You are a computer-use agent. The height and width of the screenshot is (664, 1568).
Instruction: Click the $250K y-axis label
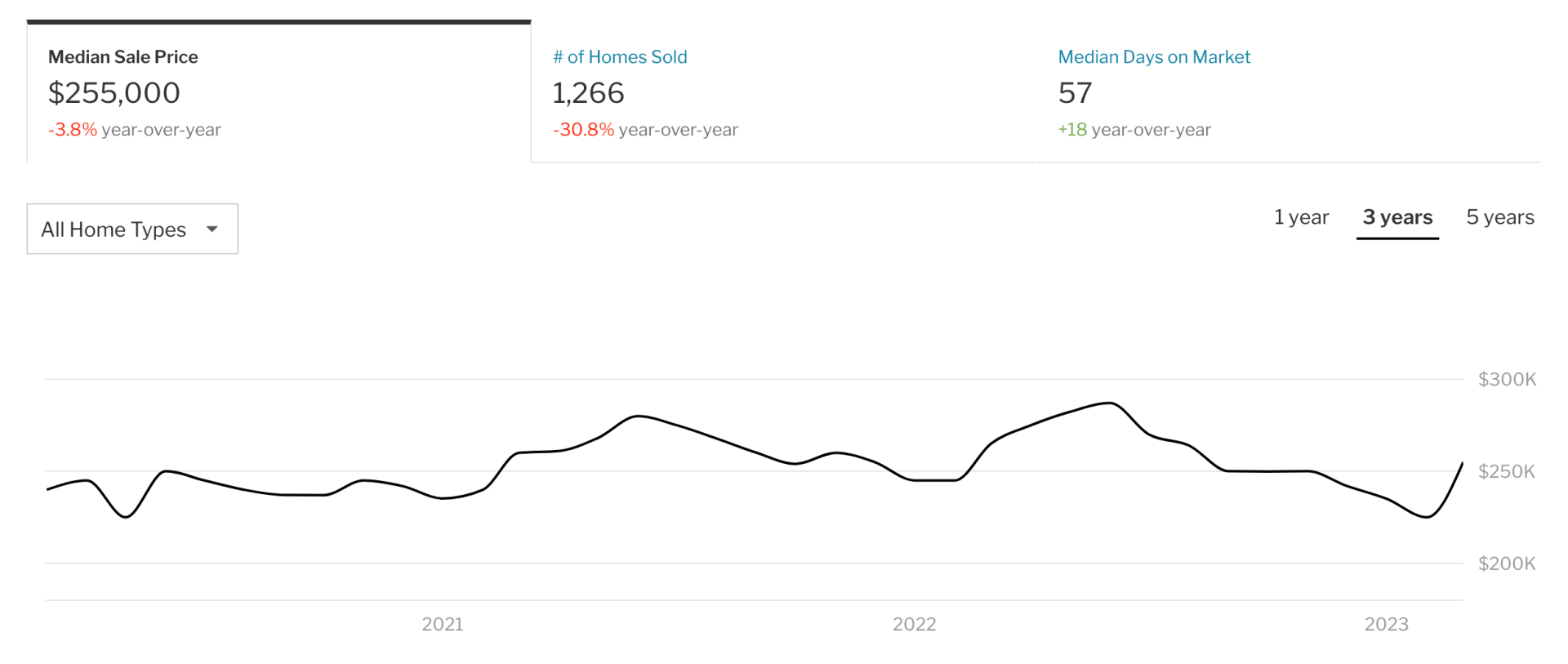tap(1507, 472)
